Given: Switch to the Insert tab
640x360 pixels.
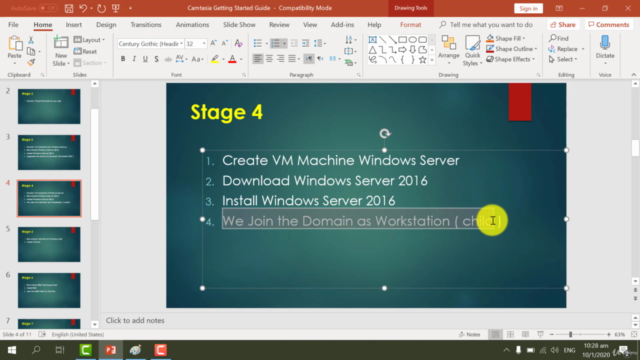Looking at the screenshot, I should click(73, 24).
